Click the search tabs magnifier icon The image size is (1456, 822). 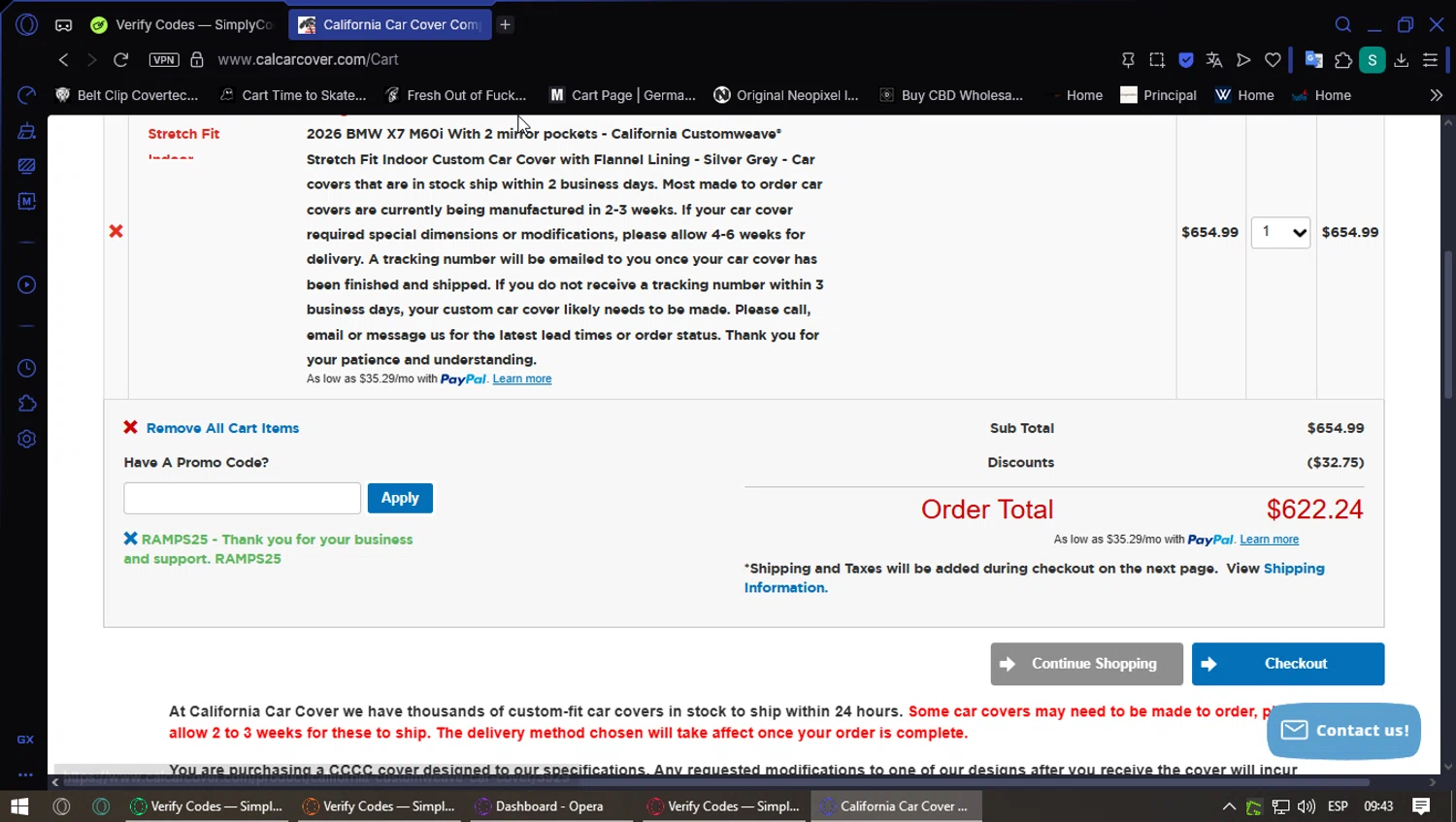click(x=1343, y=25)
